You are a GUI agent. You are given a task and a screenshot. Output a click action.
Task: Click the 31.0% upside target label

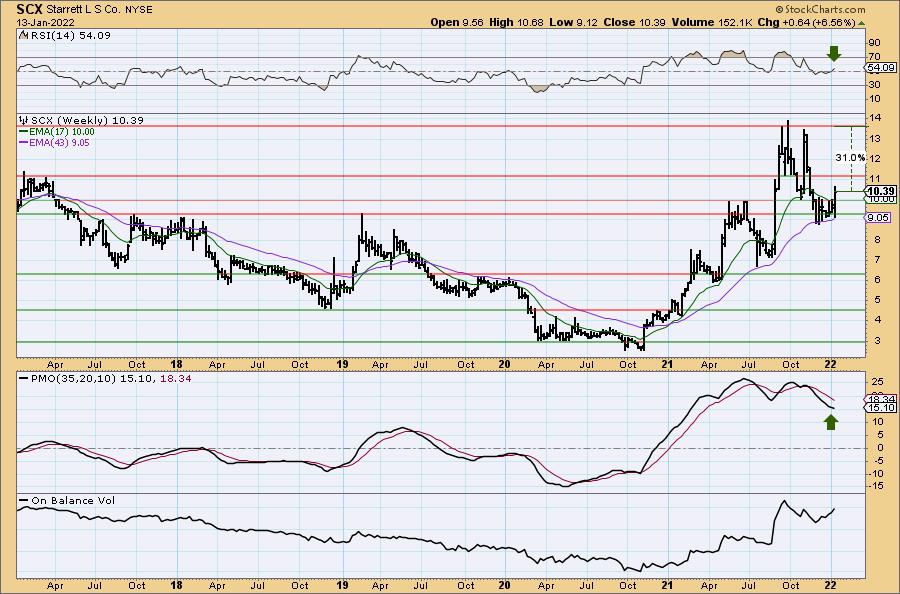click(x=849, y=157)
